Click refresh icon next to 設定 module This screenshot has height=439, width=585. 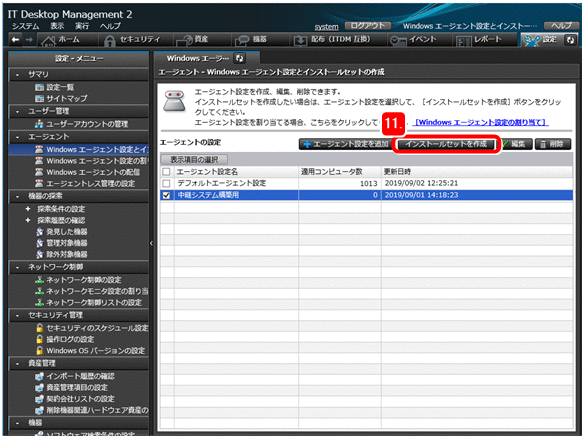570,40
